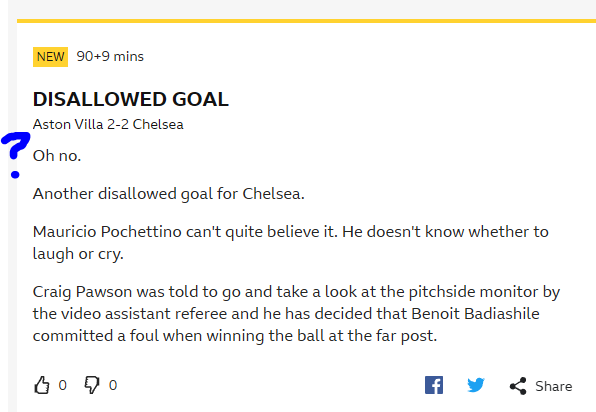
Task: Click the name Mauricio Pochettino
Action: (107, 231)
